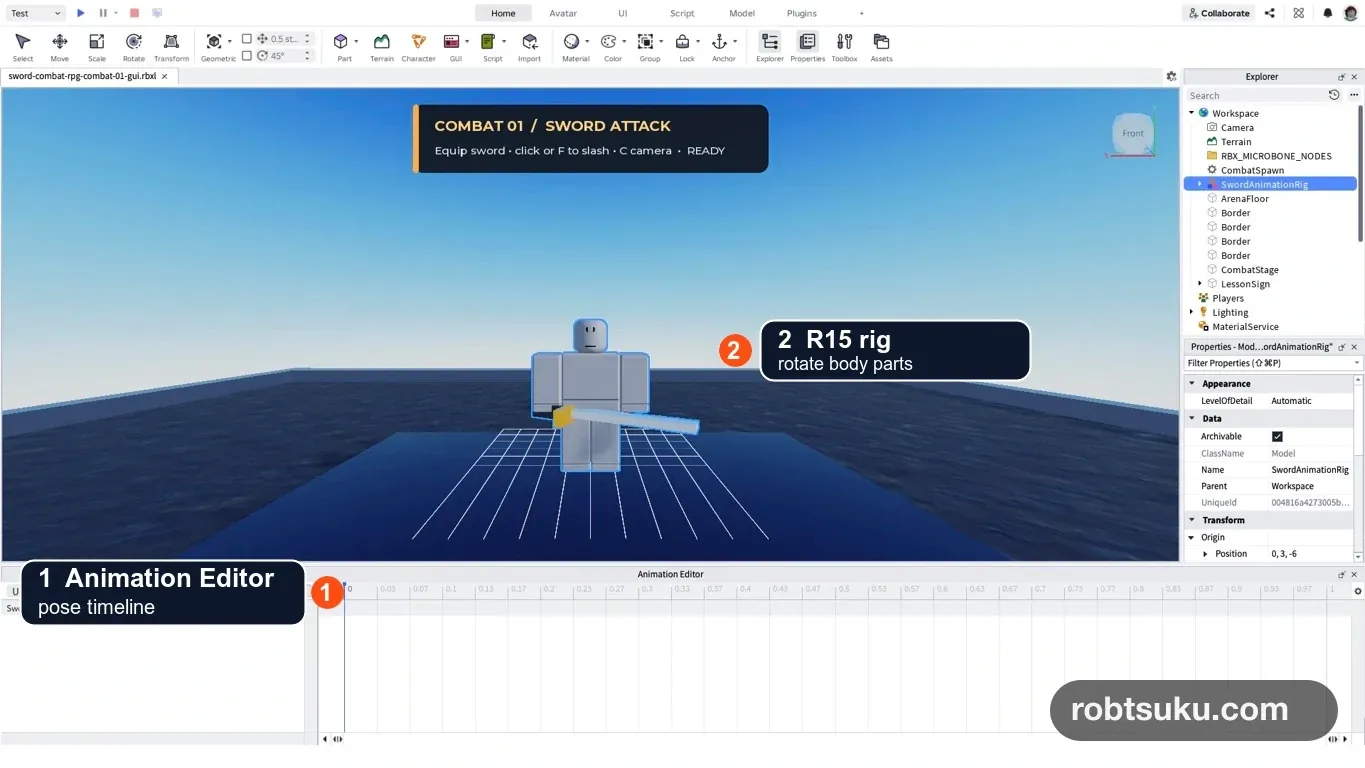
Task: Select the Transform tool
Action: point(171,46)
